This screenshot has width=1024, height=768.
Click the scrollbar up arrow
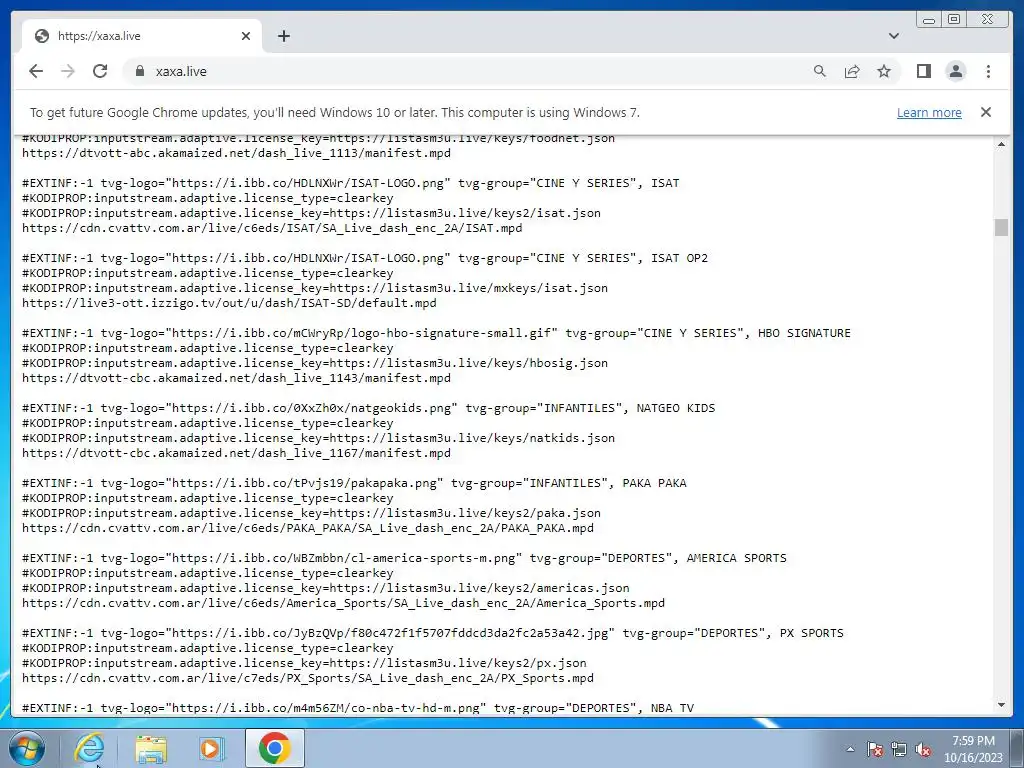pos(1001,144)
